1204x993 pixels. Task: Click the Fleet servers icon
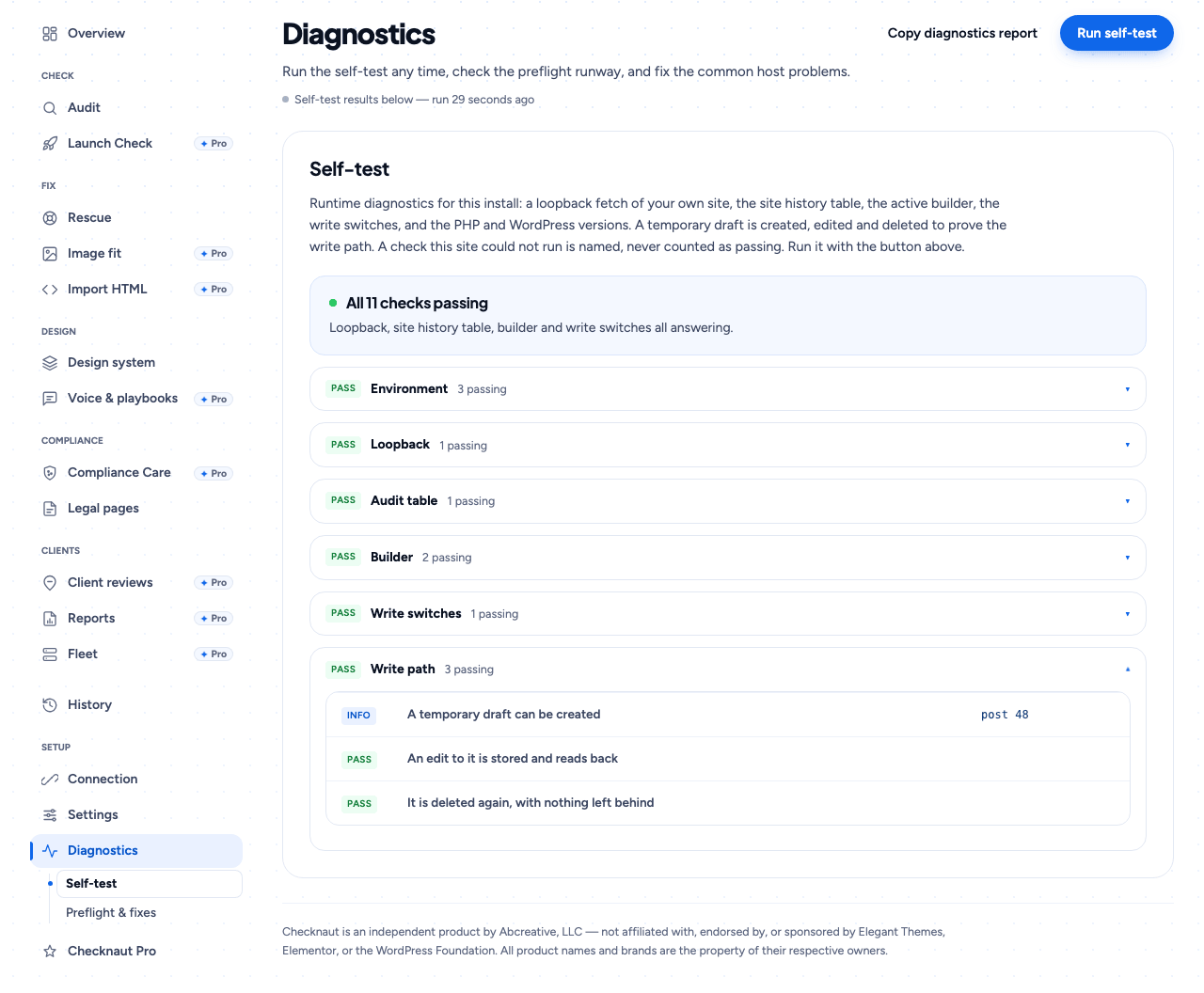(50, 654)
